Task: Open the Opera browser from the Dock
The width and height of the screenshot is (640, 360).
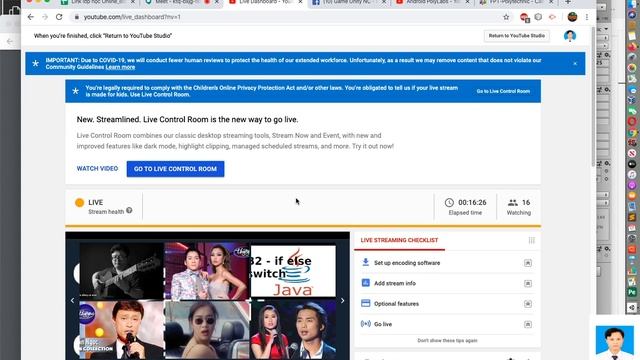Action: pyautogui.click(x=632, y=122)
